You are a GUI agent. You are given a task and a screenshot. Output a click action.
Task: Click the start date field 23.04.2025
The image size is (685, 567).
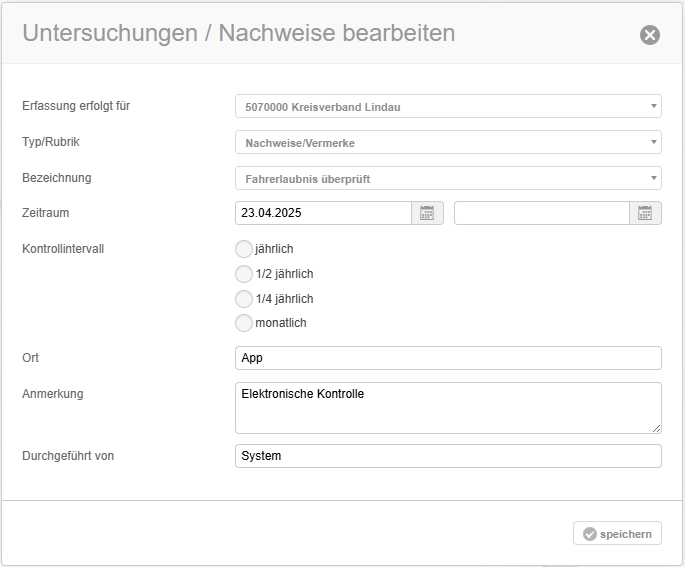click(x=323, y=213)
